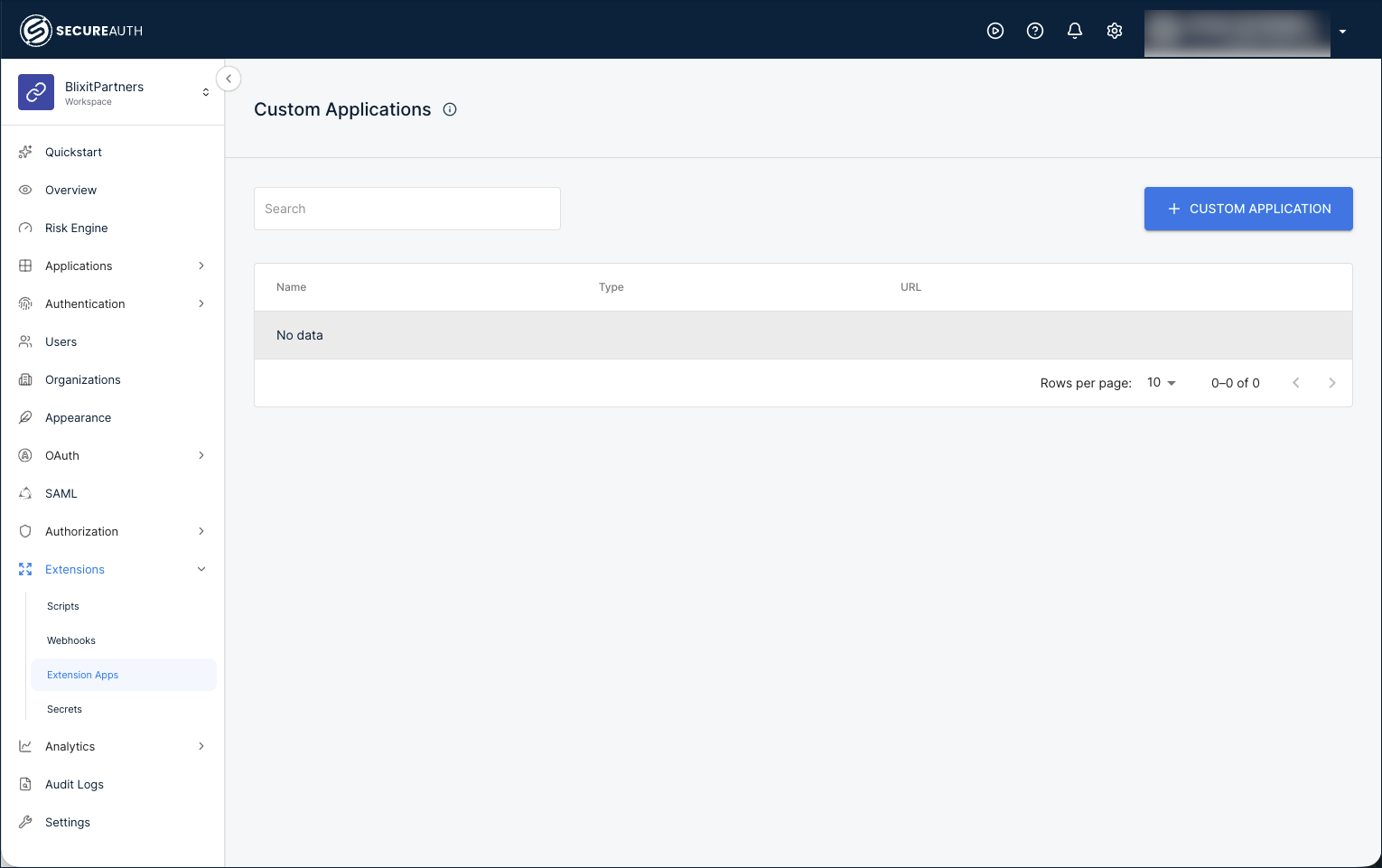Click the Users people icon

[x=25, y=341]
